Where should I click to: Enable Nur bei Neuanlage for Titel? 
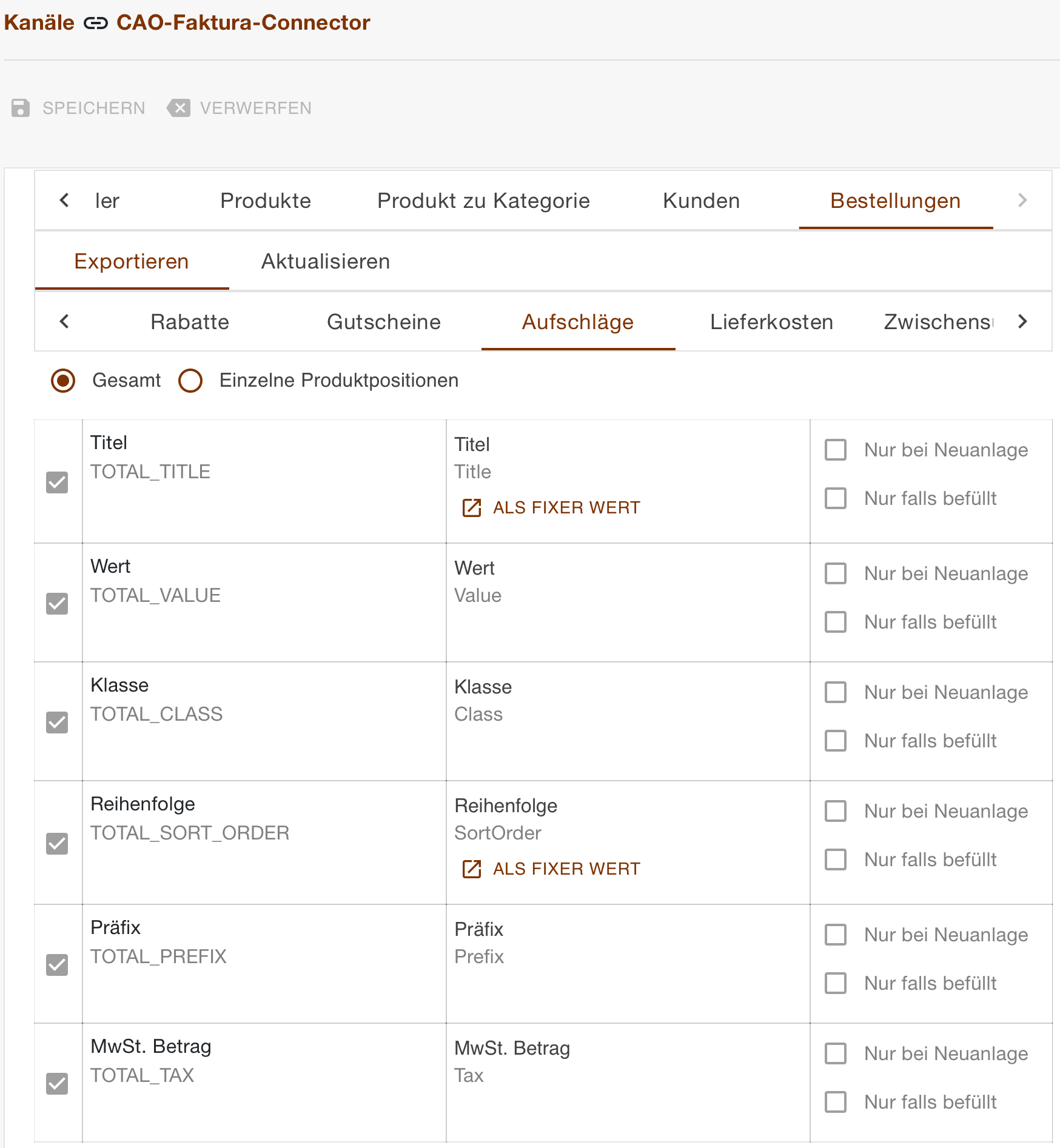[x=835, y=450]
